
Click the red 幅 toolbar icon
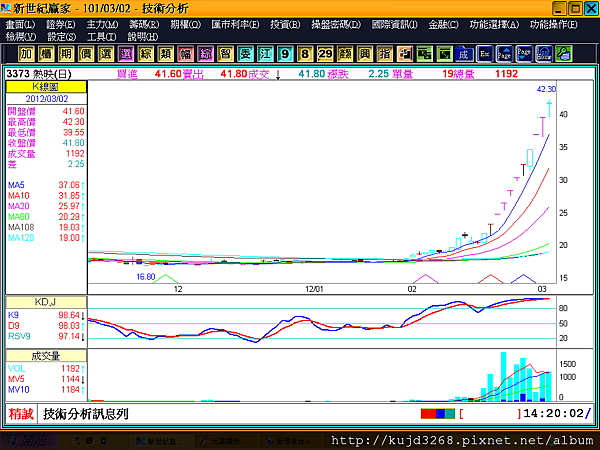click(185, 54)
